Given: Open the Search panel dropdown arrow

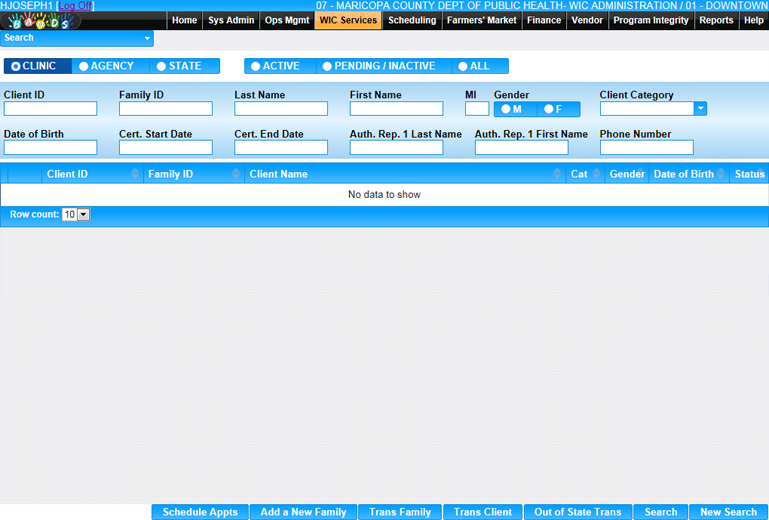Looking at the screenshot, I should 147,39.
